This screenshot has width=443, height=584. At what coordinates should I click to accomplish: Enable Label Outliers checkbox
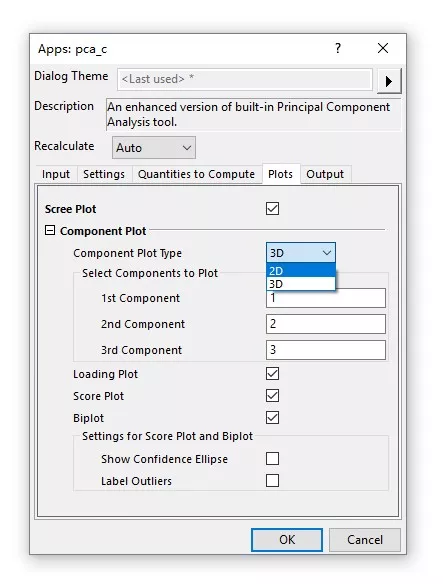pos(272,480)
